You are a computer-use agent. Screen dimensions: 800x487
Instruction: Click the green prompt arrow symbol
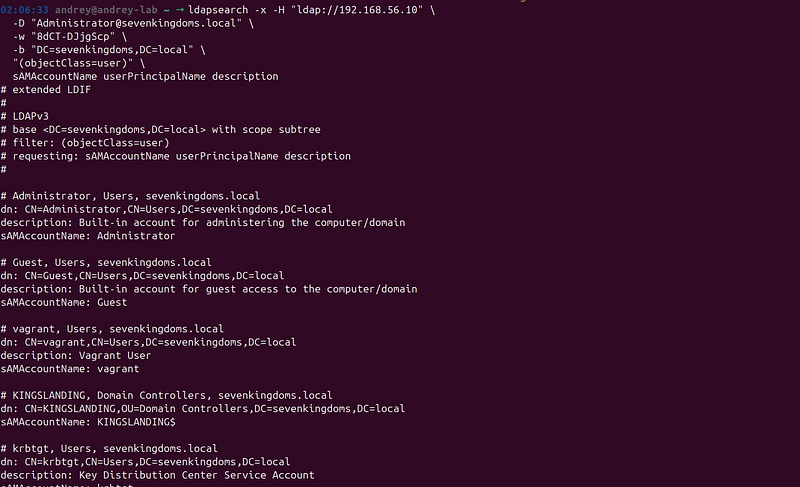(x=180, y=10)
